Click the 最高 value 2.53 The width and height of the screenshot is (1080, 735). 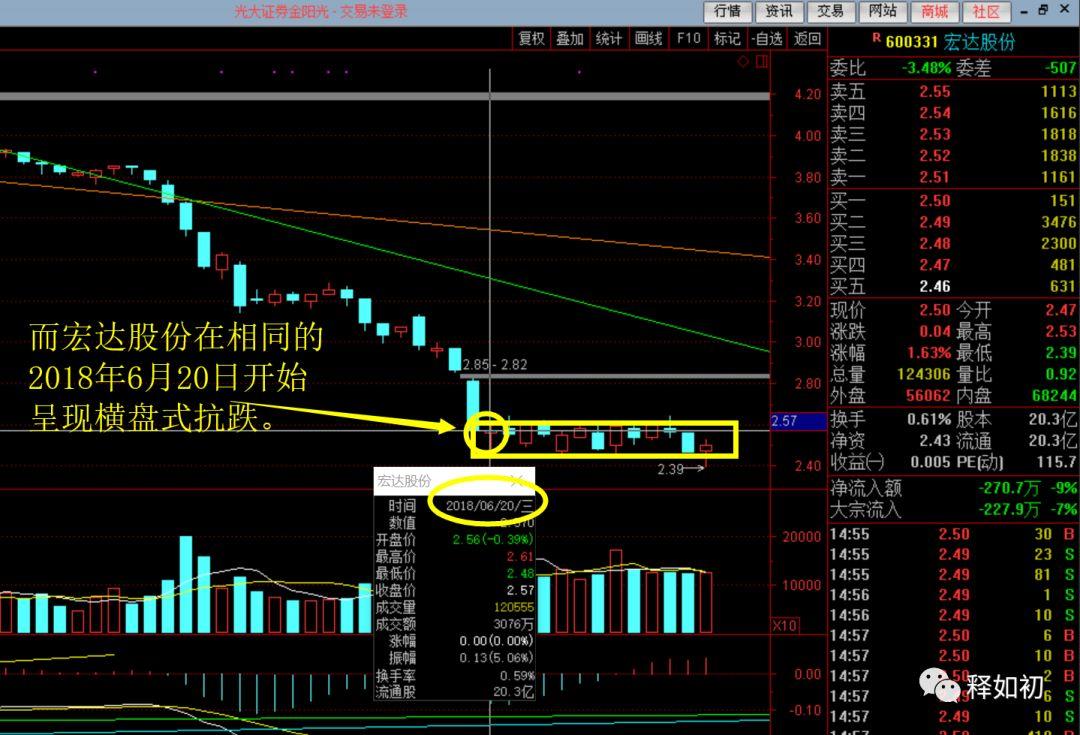(x=1061, y=331)
